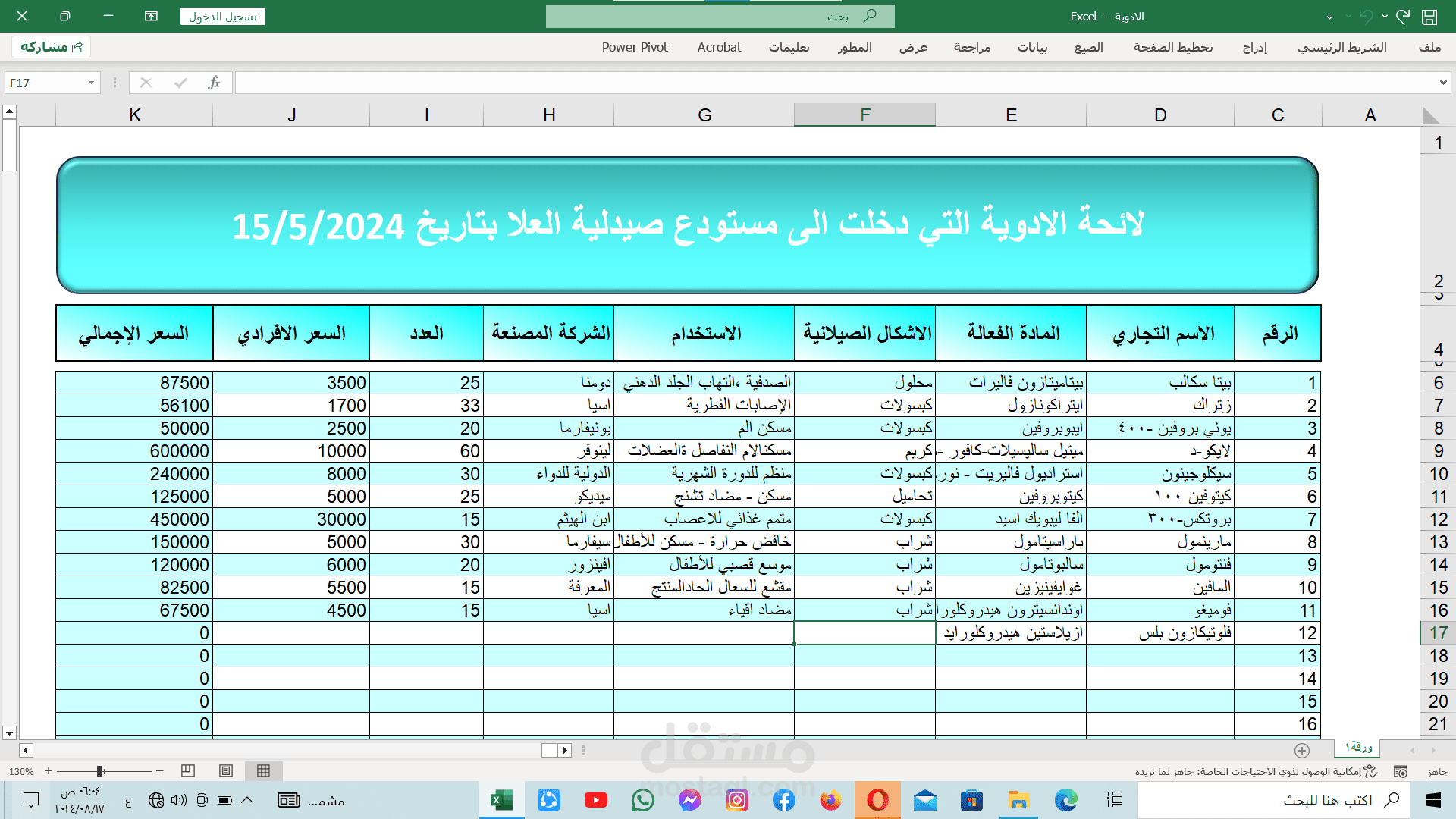Click the مشاركة (Share) button
The height and width of the screenshot is (819, 1456).
coord(52,47)
